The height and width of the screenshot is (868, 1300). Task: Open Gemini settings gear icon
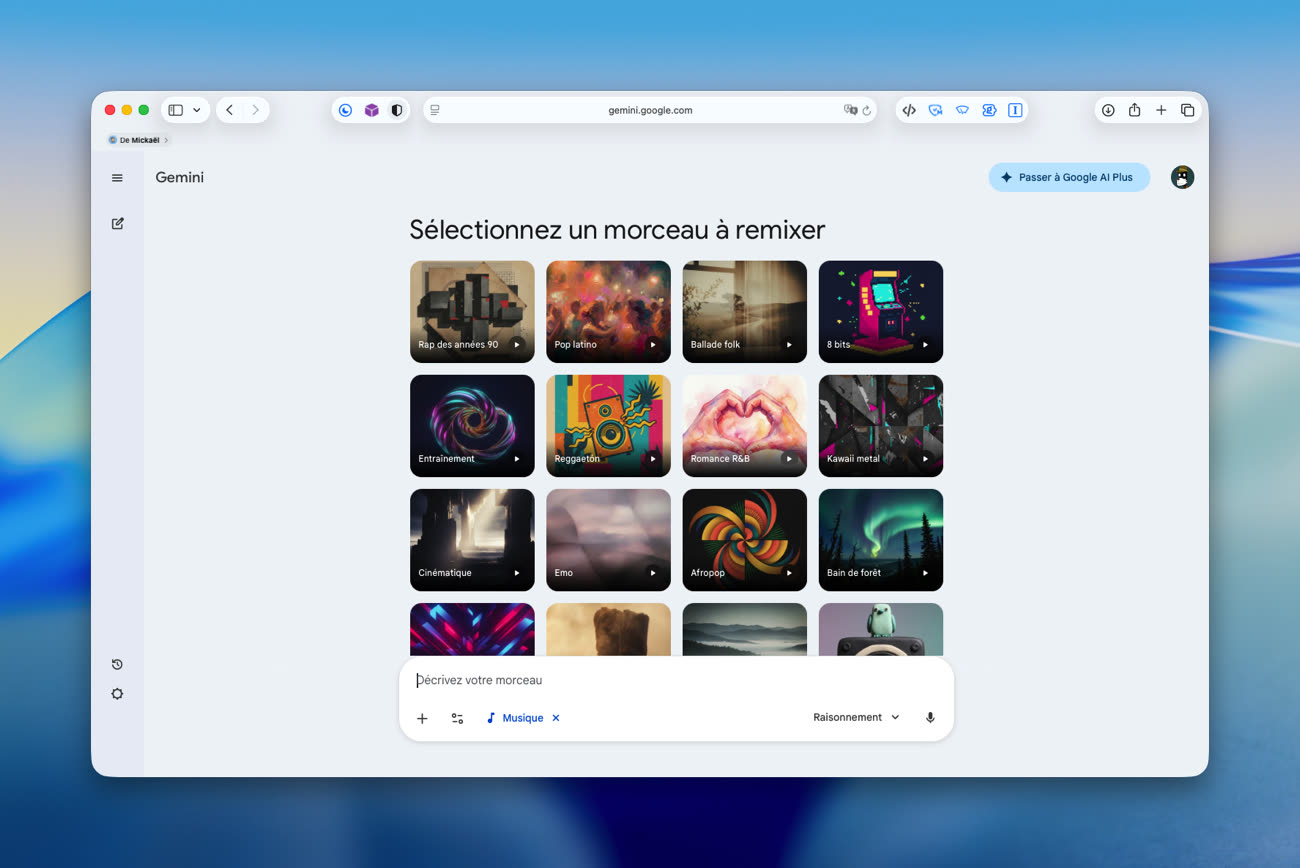117,694
